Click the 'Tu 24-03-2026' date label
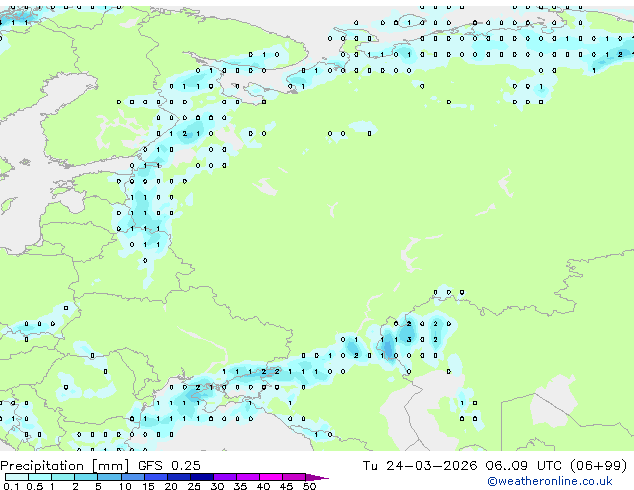This screenshot has width=634, height=490. 420,466
